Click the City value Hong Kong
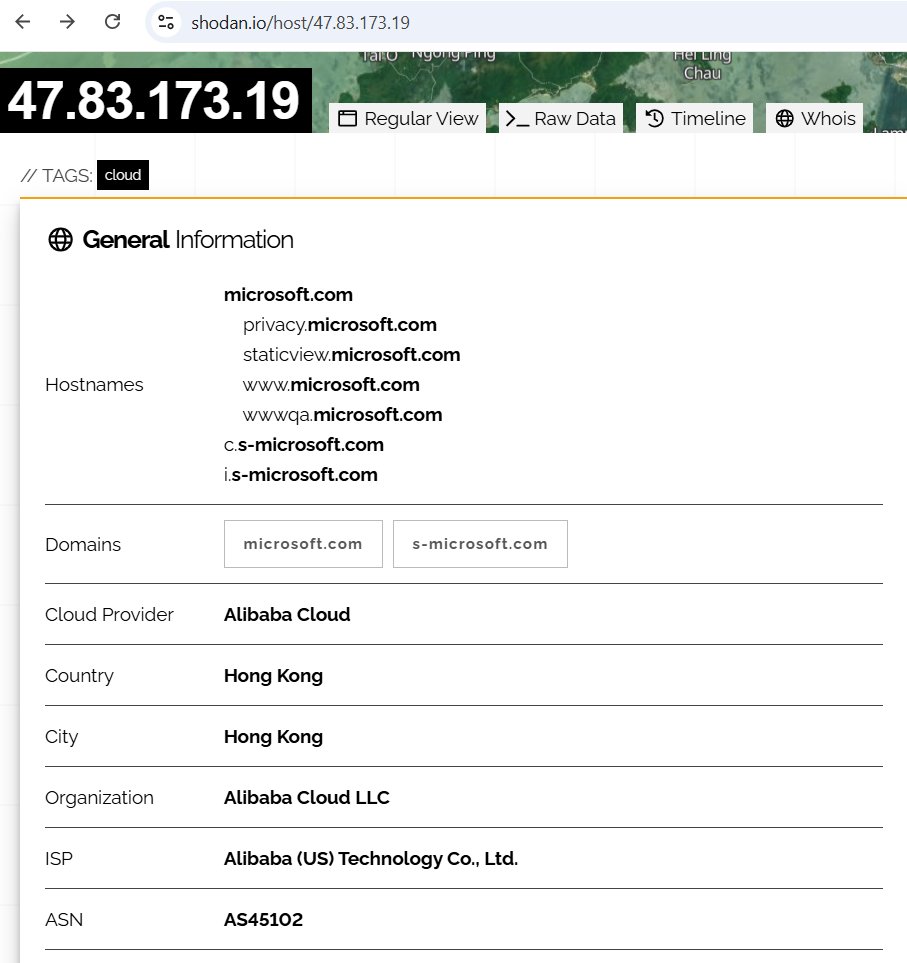The width and height of the screenshot is (907, 963). point(273,736)
